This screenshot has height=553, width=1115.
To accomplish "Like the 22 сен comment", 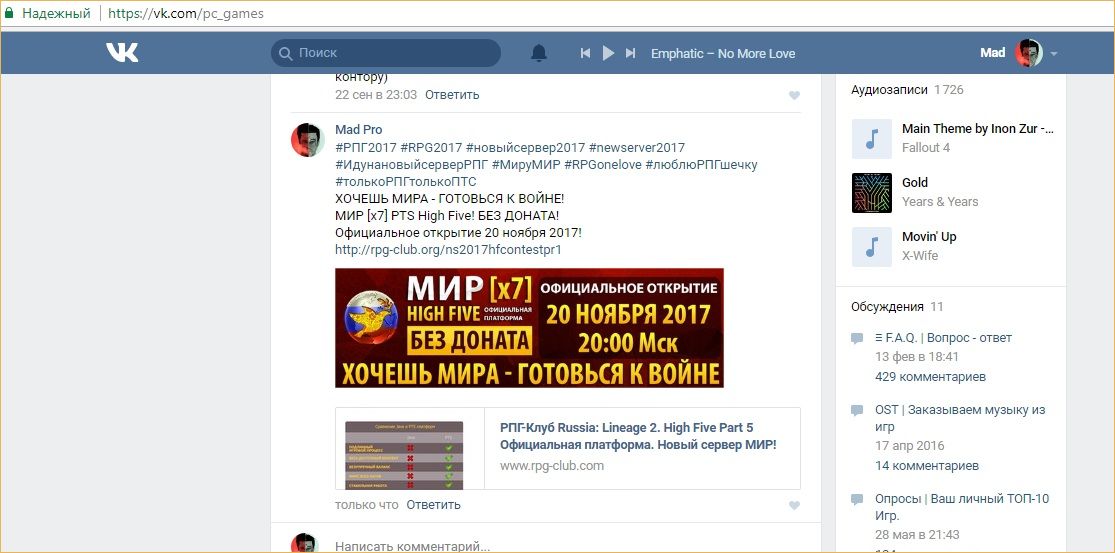I will [794, 95].
